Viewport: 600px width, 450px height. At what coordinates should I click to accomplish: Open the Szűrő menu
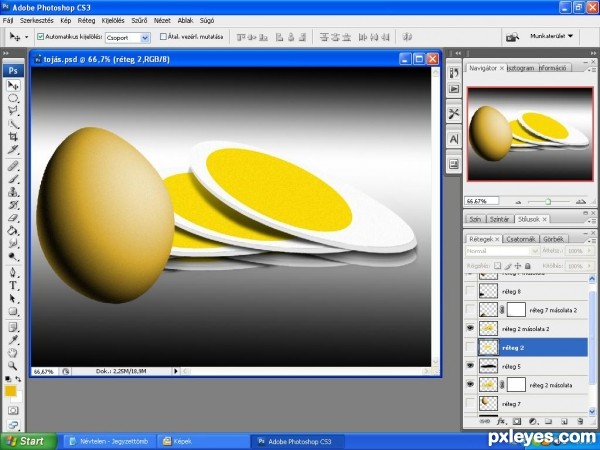[139, 20]
